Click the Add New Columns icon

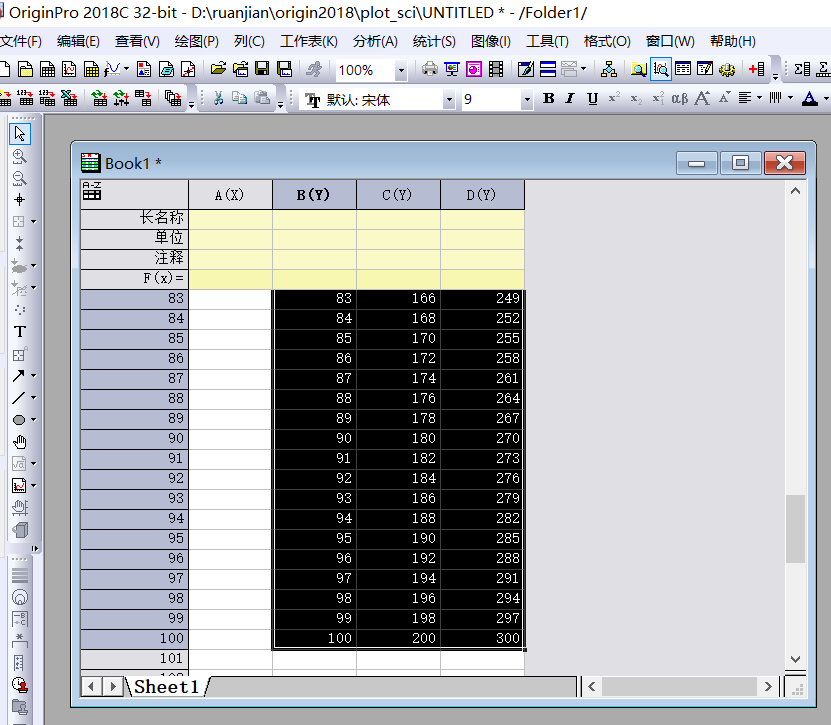(x=757, y=69)
